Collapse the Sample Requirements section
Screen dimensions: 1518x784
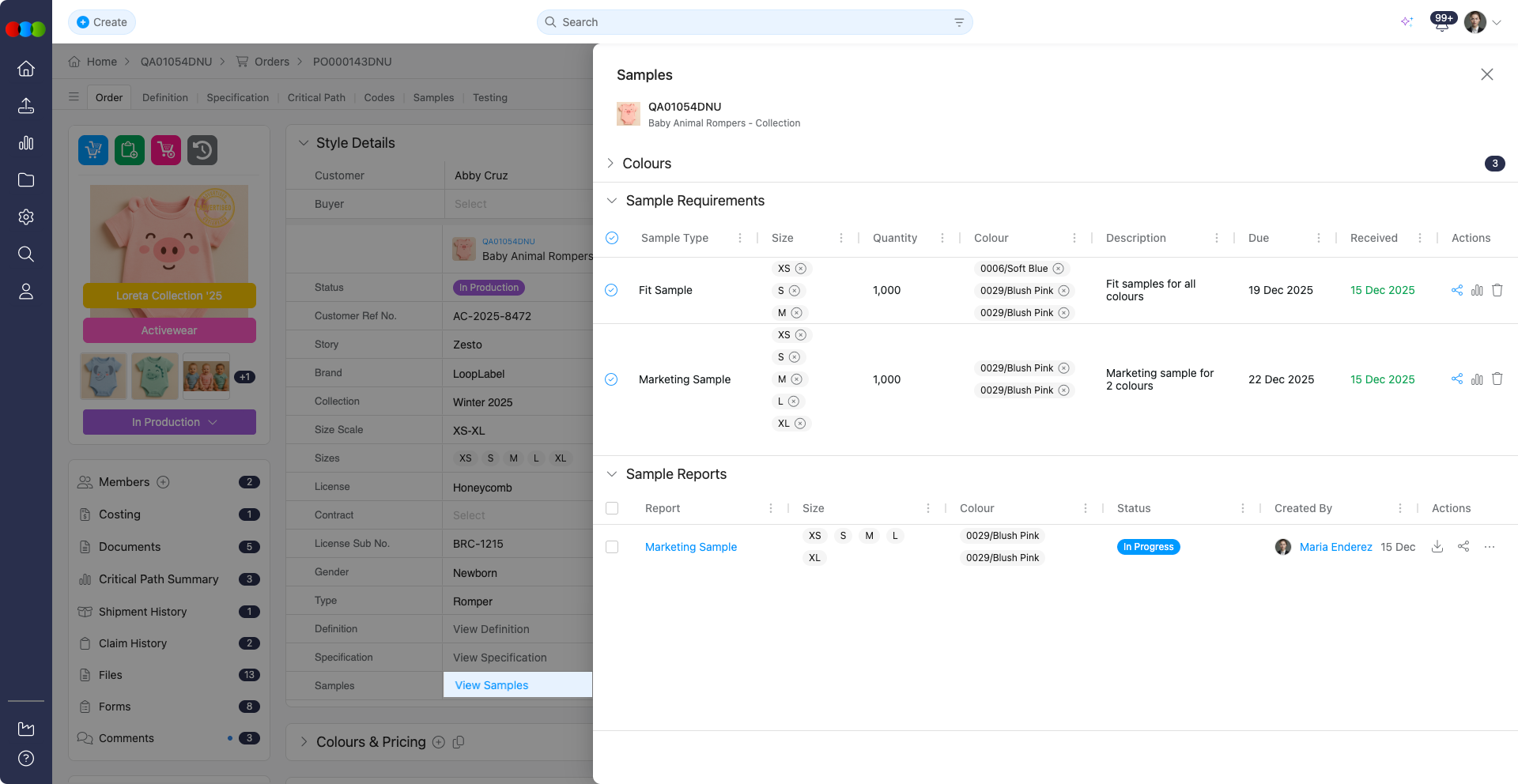coord(611,201)
